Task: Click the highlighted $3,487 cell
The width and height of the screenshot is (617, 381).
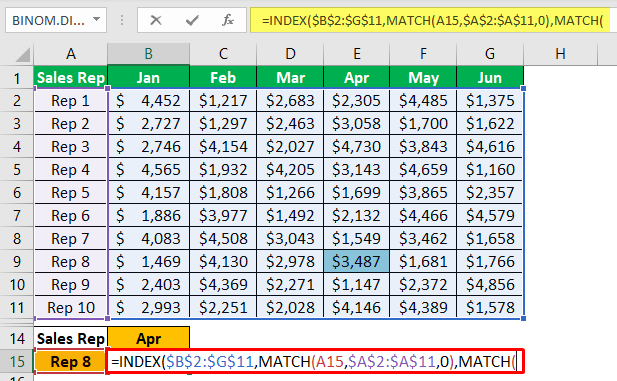Action: (357, 262)
